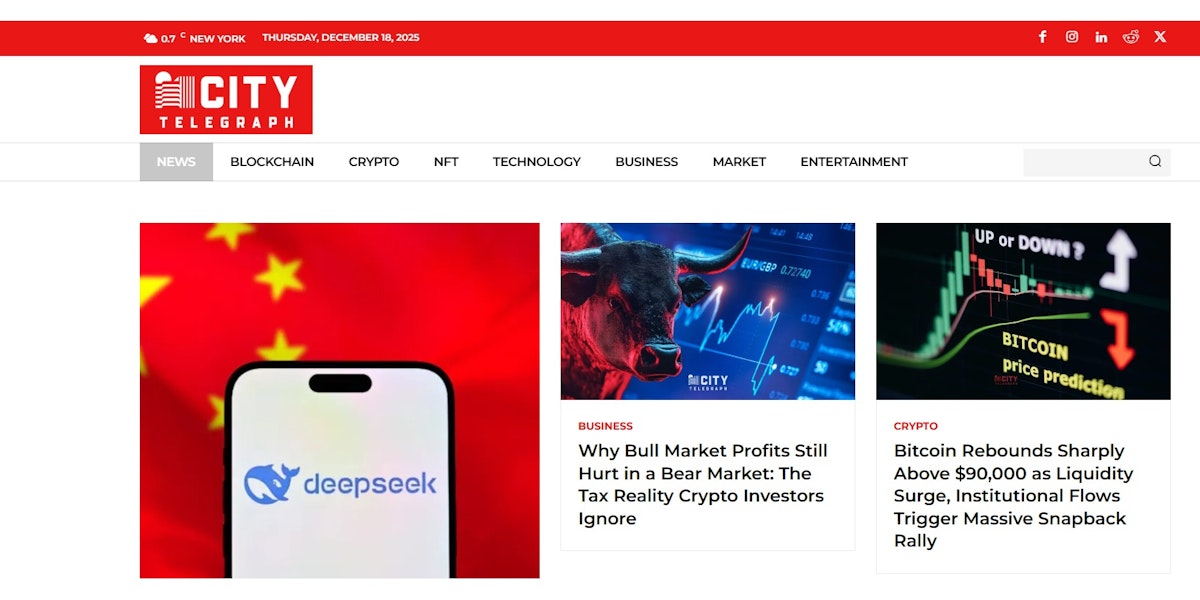Open the Bitcoin Rebounds Sharply article headline
Image resolution: width=1200 pixels, height=600 pixels.
[1014, 496]
